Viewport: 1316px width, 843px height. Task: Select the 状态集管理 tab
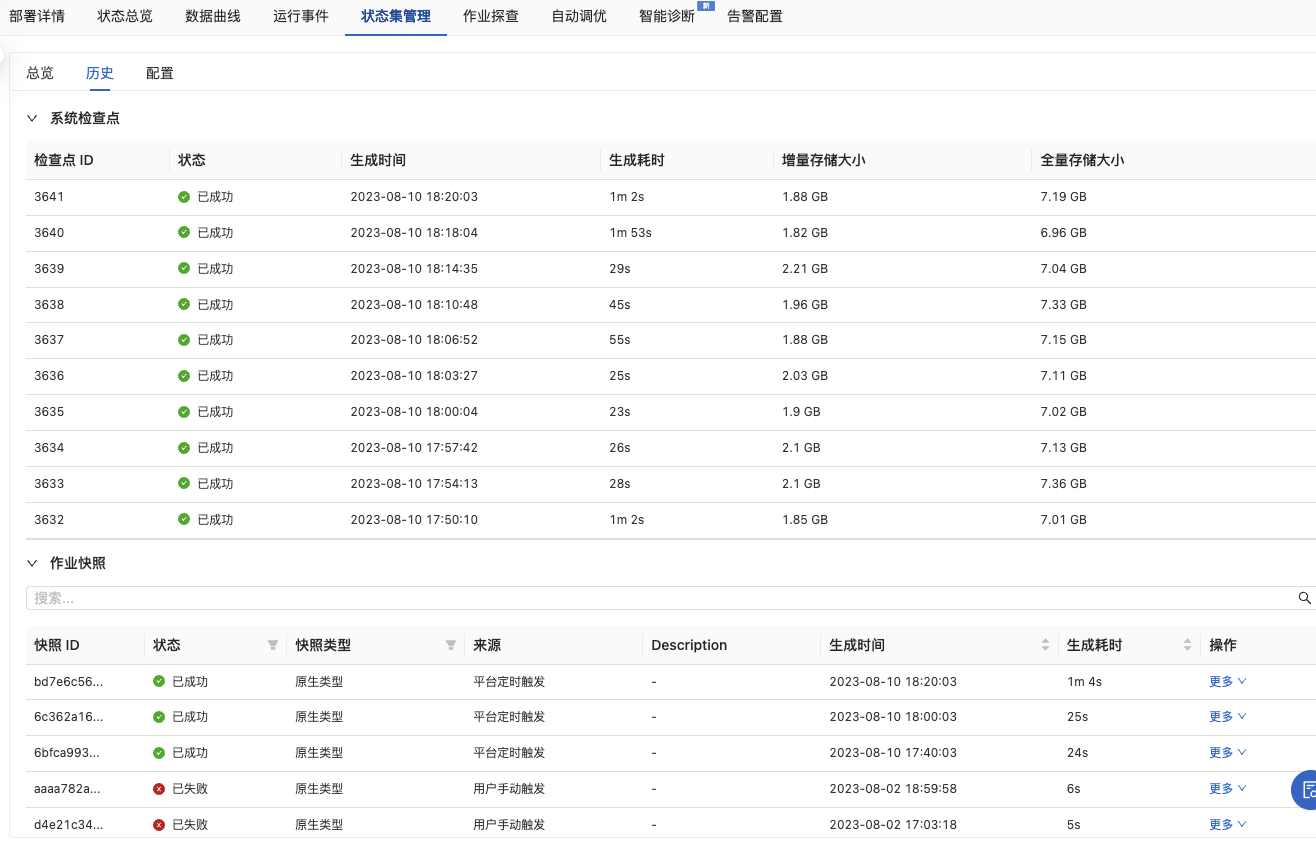(x=396, y=16)
